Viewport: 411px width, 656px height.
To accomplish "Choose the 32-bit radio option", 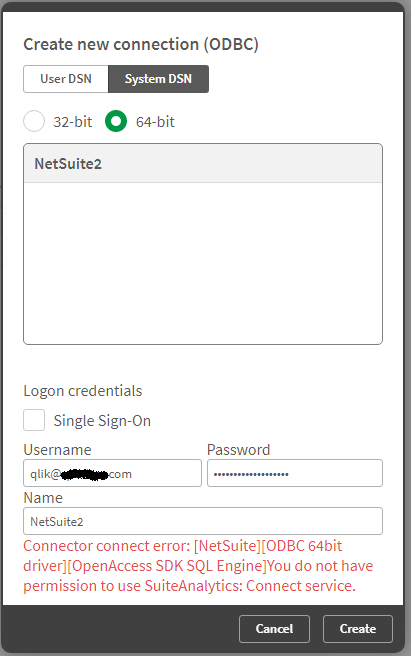I will (x=34, y=121).
